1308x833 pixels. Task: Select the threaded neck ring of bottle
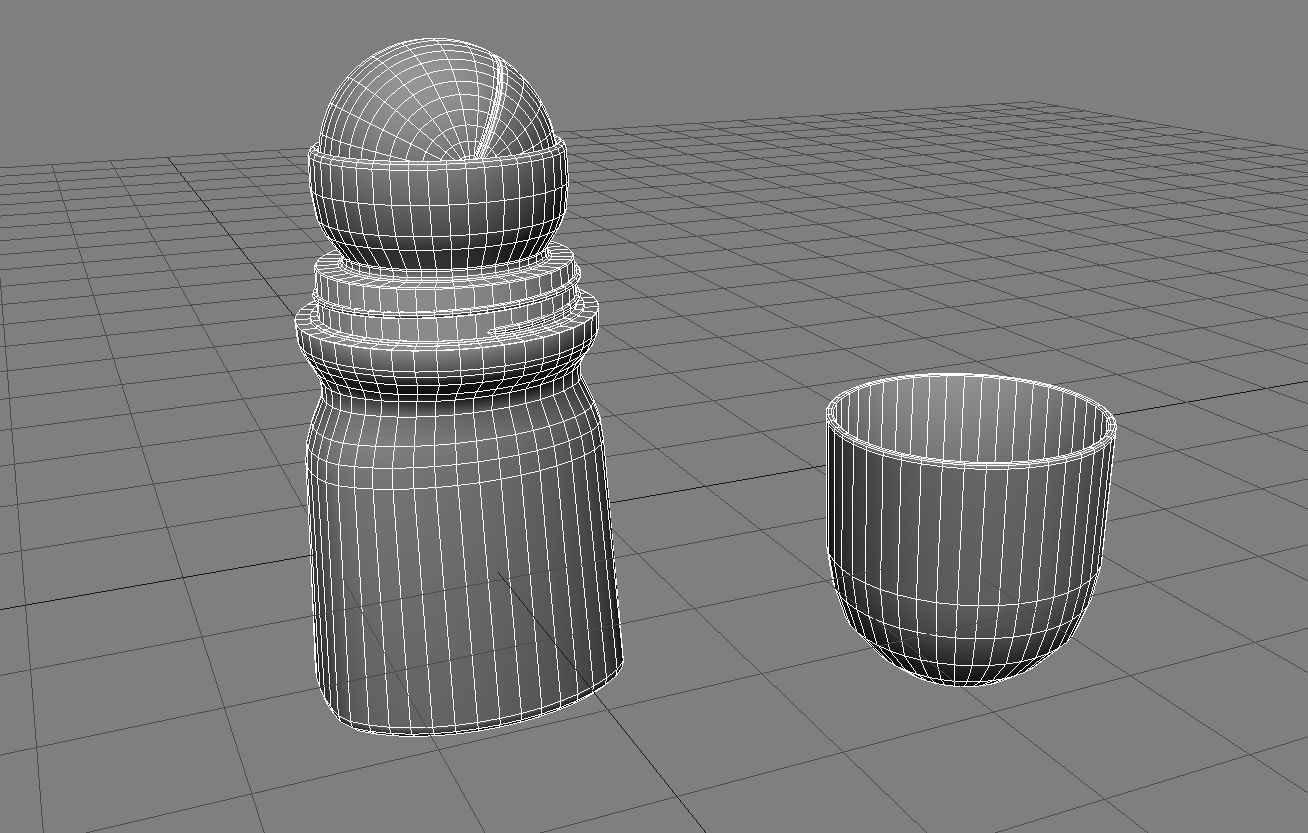(x=447, y=303)
